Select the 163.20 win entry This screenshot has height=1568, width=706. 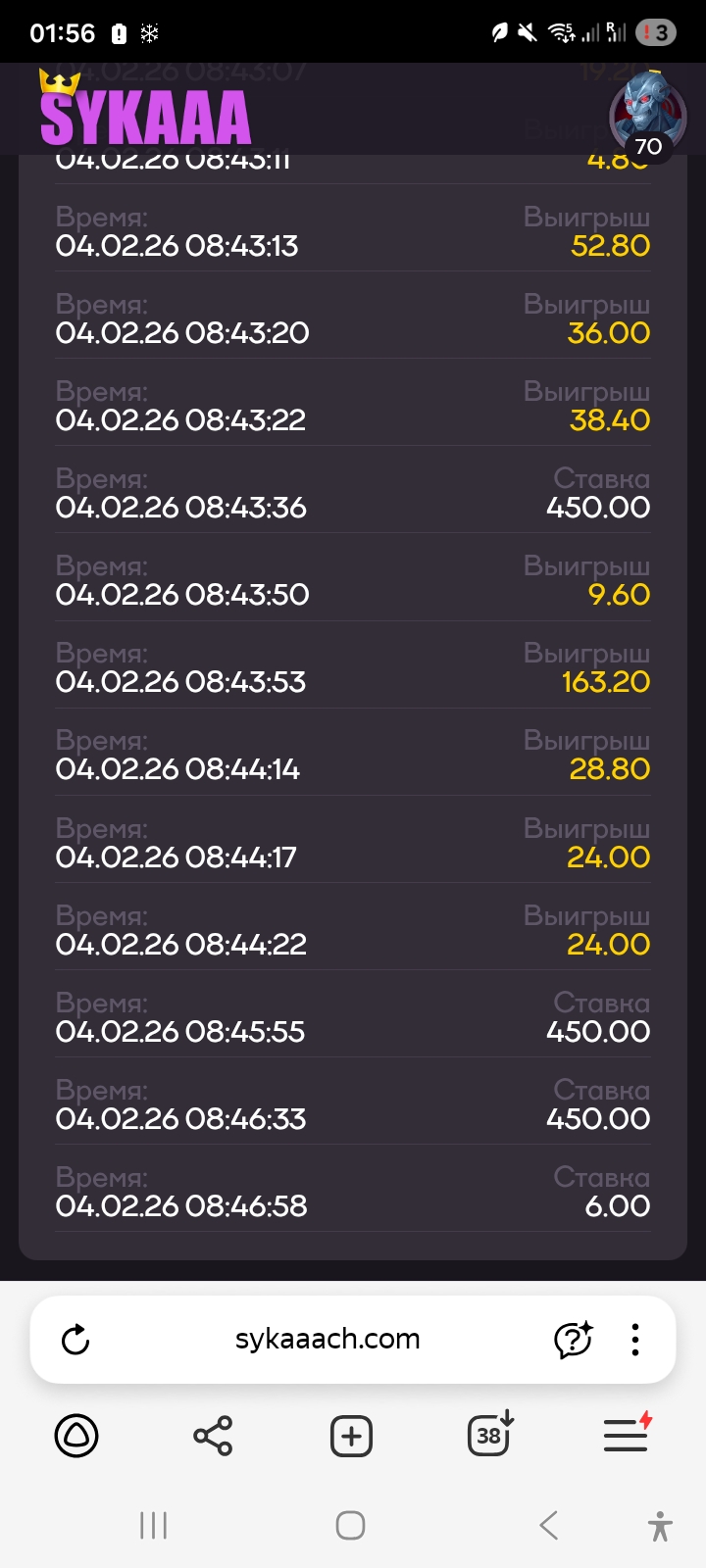pyautogui.click(x=353, y=667)
